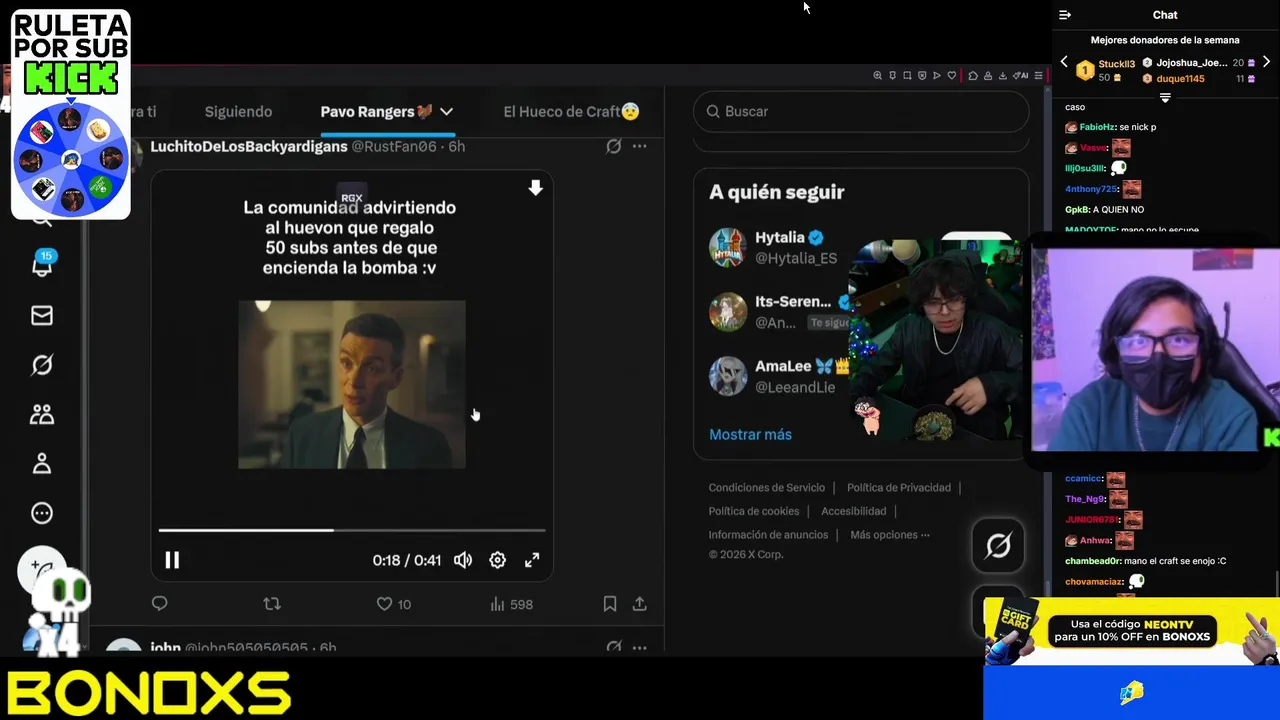Open LuchitoDeLosBackyardigans profile name
This screenshot has height=720, width=1280.
point(248,146)
